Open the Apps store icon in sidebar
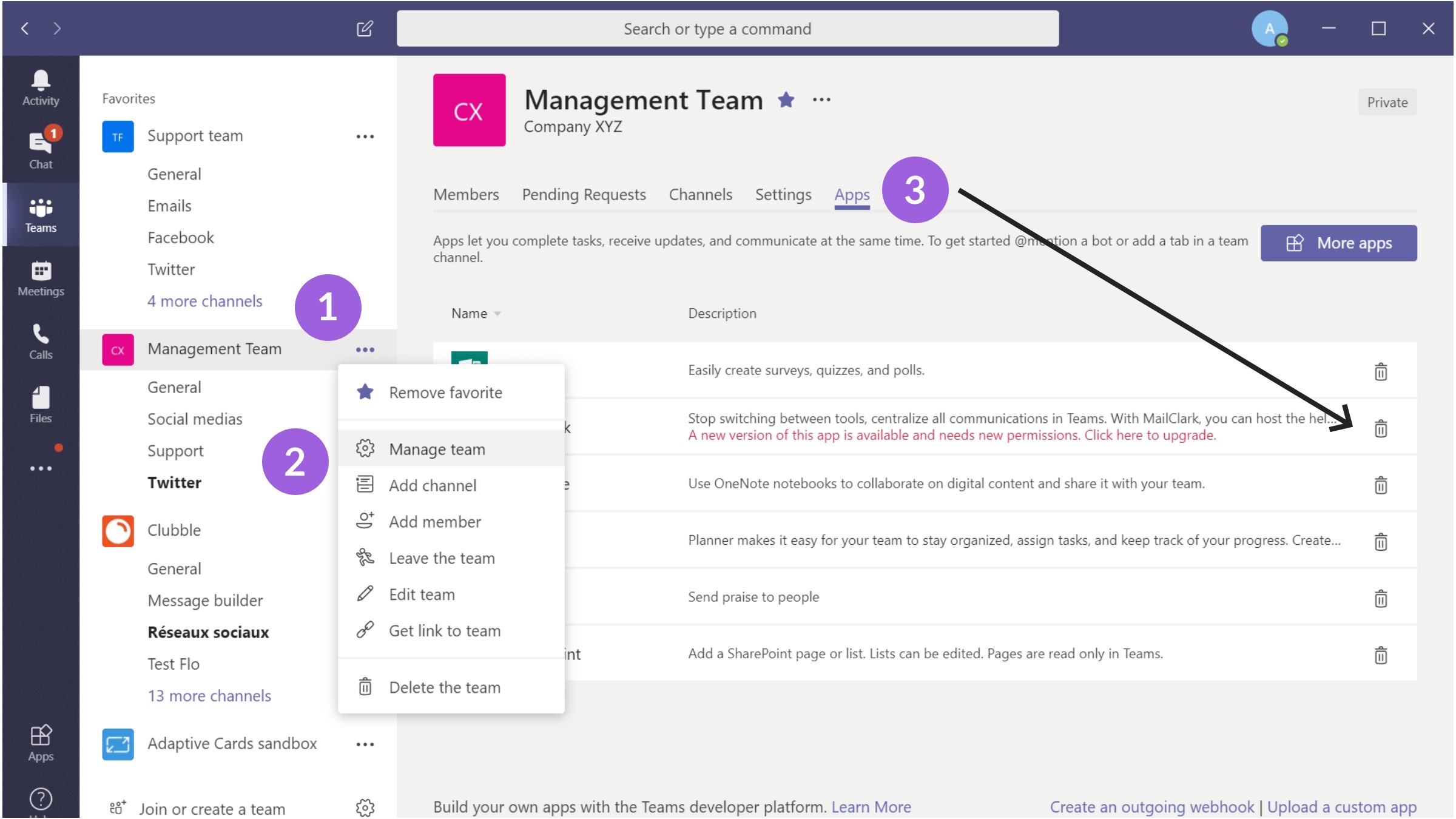This screenshot has height=819, width=1456. pos(41,743)
